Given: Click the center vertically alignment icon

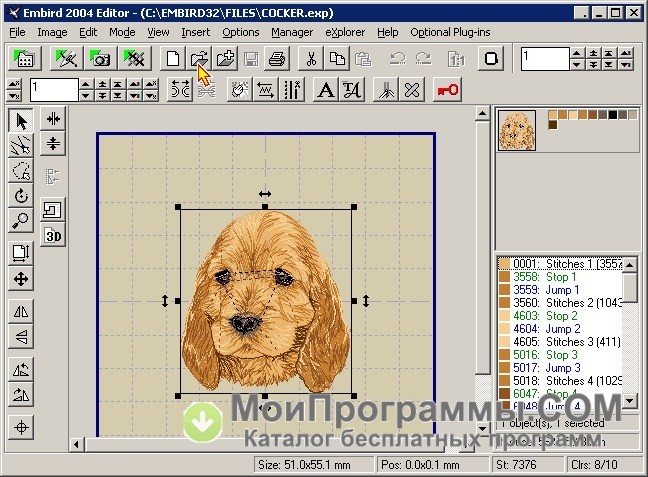Looking at the screenshot, I should (x=53, y=144).
